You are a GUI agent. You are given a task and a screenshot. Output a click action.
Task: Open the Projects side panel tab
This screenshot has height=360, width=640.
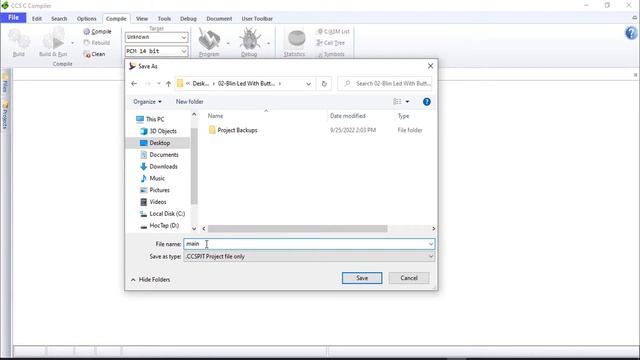coord(5,115)
